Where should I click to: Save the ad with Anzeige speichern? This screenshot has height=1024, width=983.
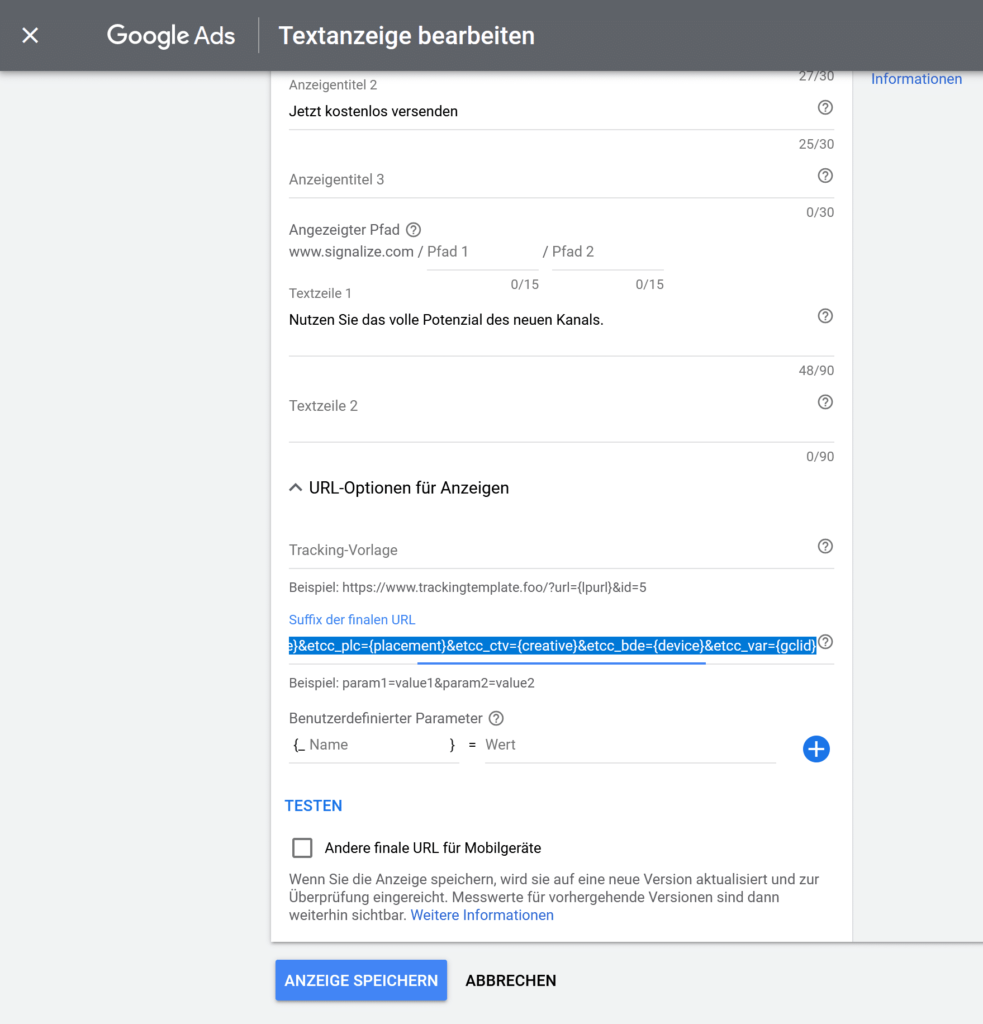click(x=361, y=980)
